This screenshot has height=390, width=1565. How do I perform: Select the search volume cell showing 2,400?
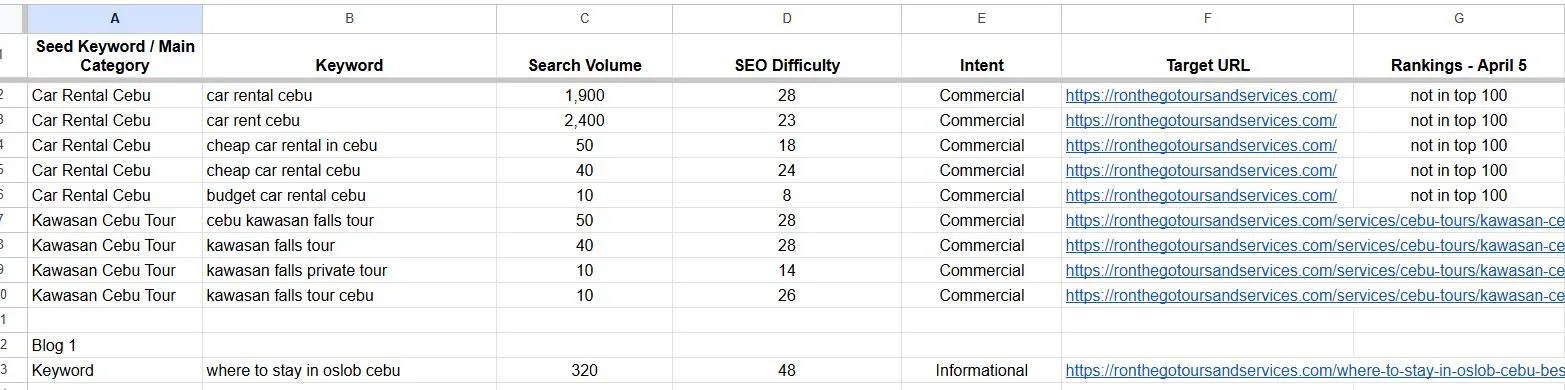[x=585, y=121]
